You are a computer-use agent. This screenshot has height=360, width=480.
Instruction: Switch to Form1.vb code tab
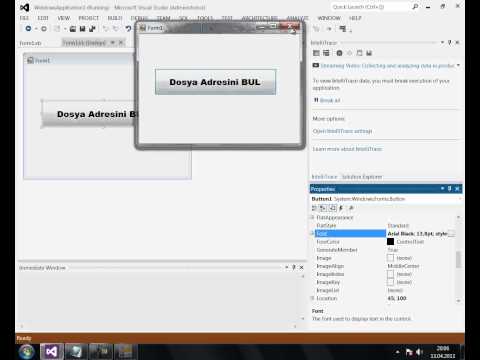tap(30, 43)
